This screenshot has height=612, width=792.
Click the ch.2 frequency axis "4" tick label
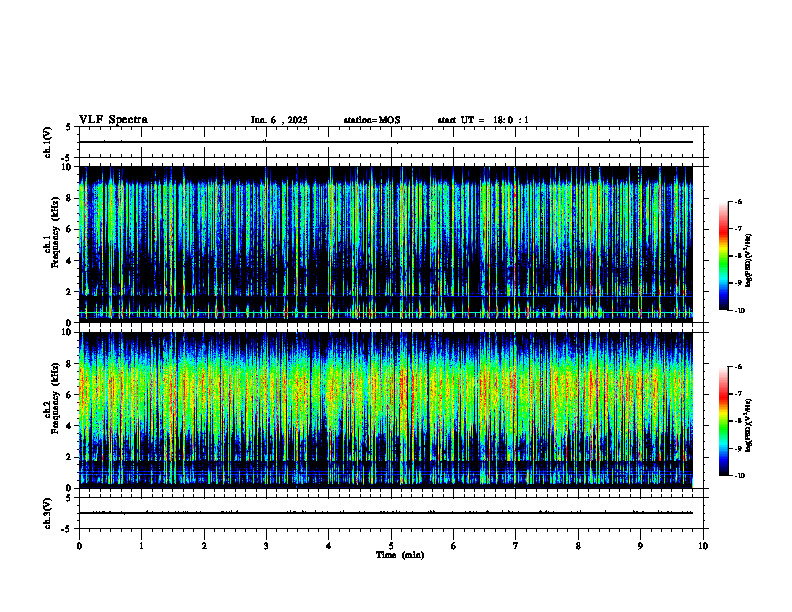(x=70, y=426)
